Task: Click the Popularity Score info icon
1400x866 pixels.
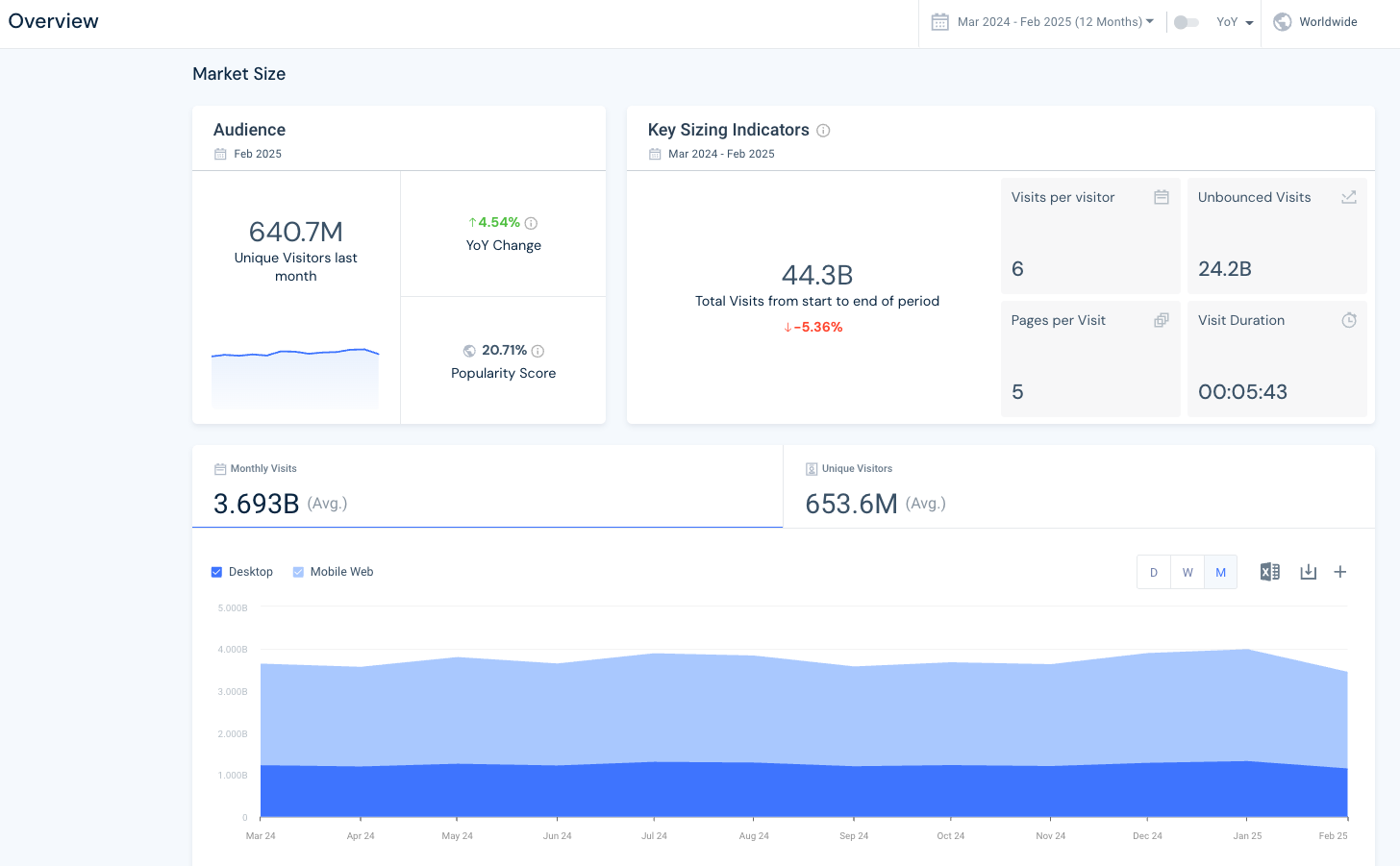Action: (x=537, y=351)
